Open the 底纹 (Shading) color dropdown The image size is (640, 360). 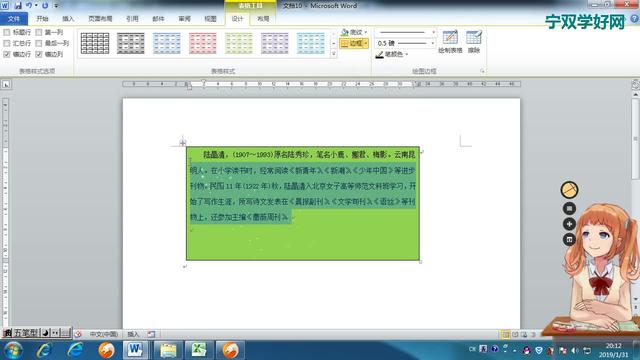(x=366, y=32)
